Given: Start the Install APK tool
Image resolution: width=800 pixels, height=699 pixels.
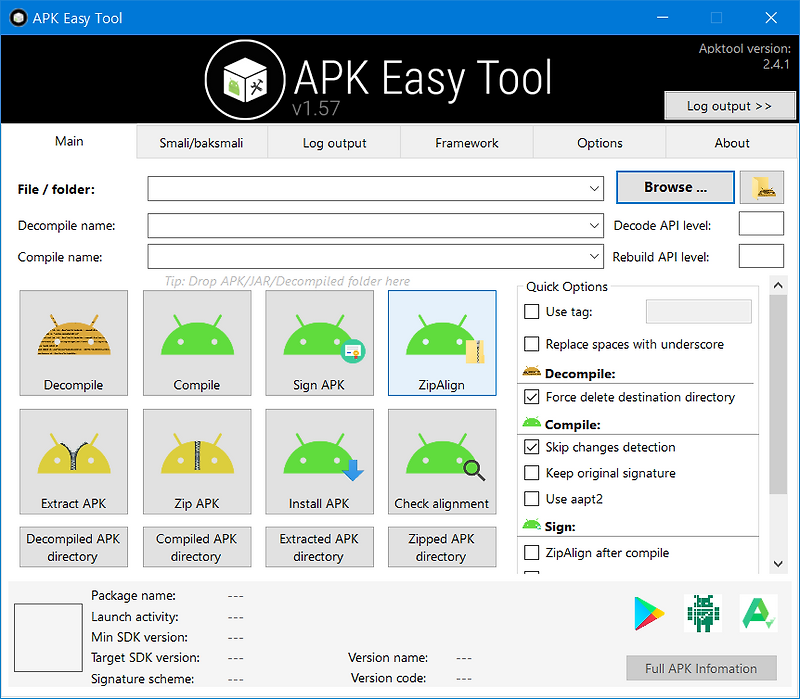Looking at the screenshot, I should pyautogui.click(x=319, y=461).
